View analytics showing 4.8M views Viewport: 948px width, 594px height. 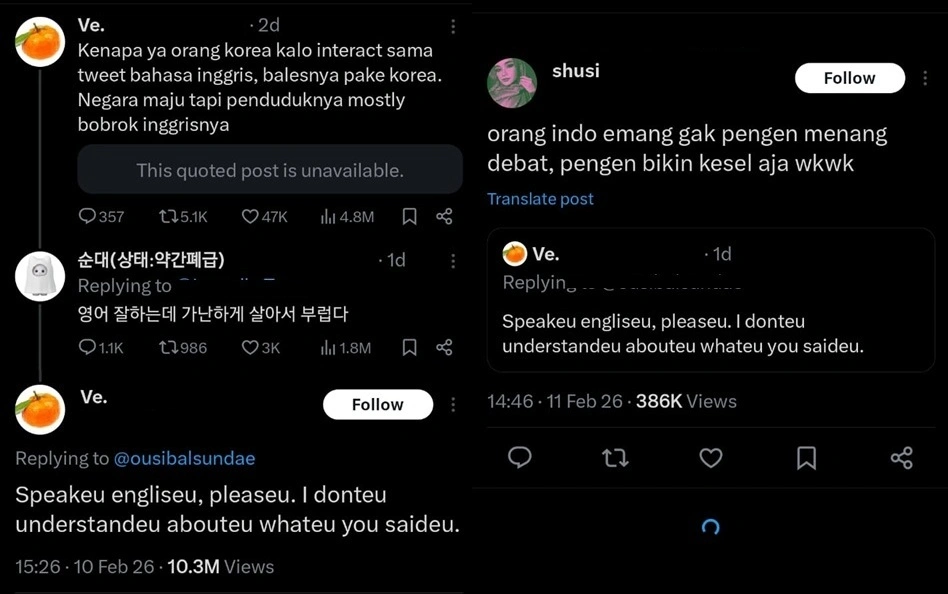click(330, 216)
